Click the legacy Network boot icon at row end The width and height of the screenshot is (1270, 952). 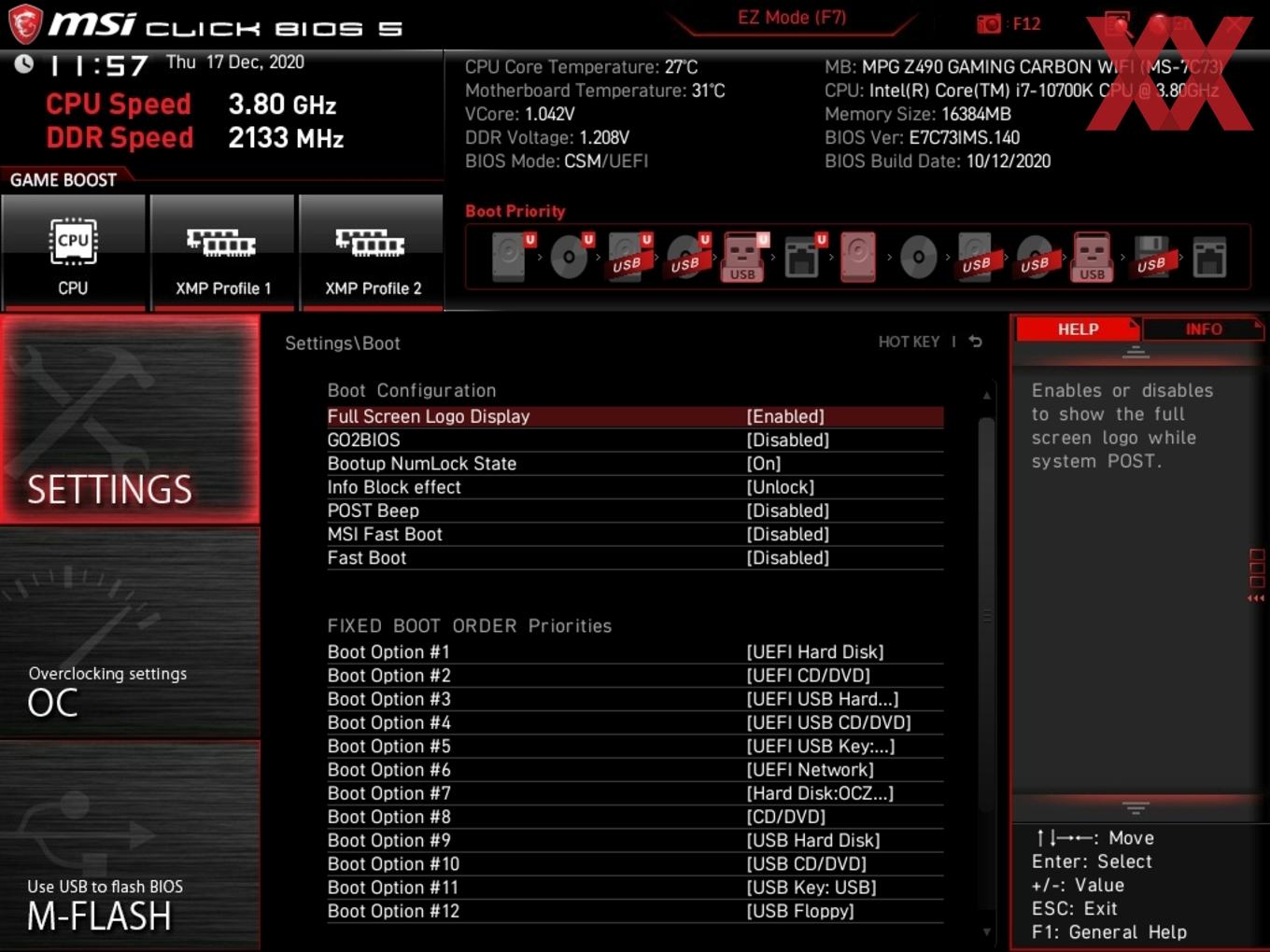point(1209,257)
